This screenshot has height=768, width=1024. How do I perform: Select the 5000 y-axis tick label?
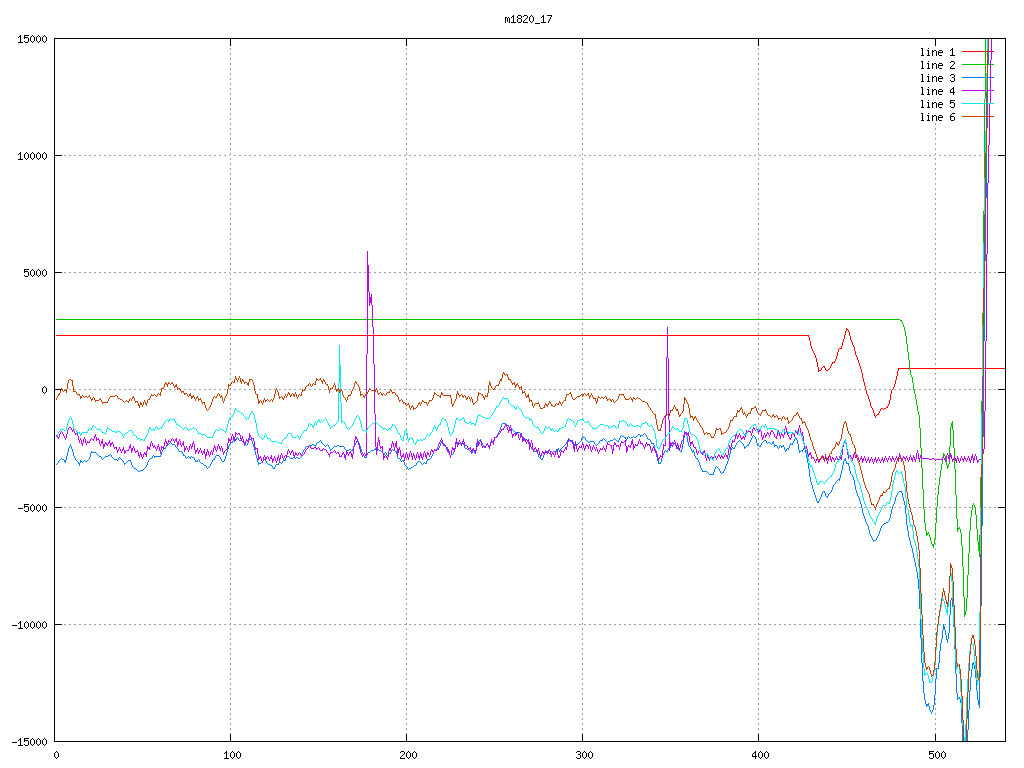pyautogui.click(x=33, y=273)
